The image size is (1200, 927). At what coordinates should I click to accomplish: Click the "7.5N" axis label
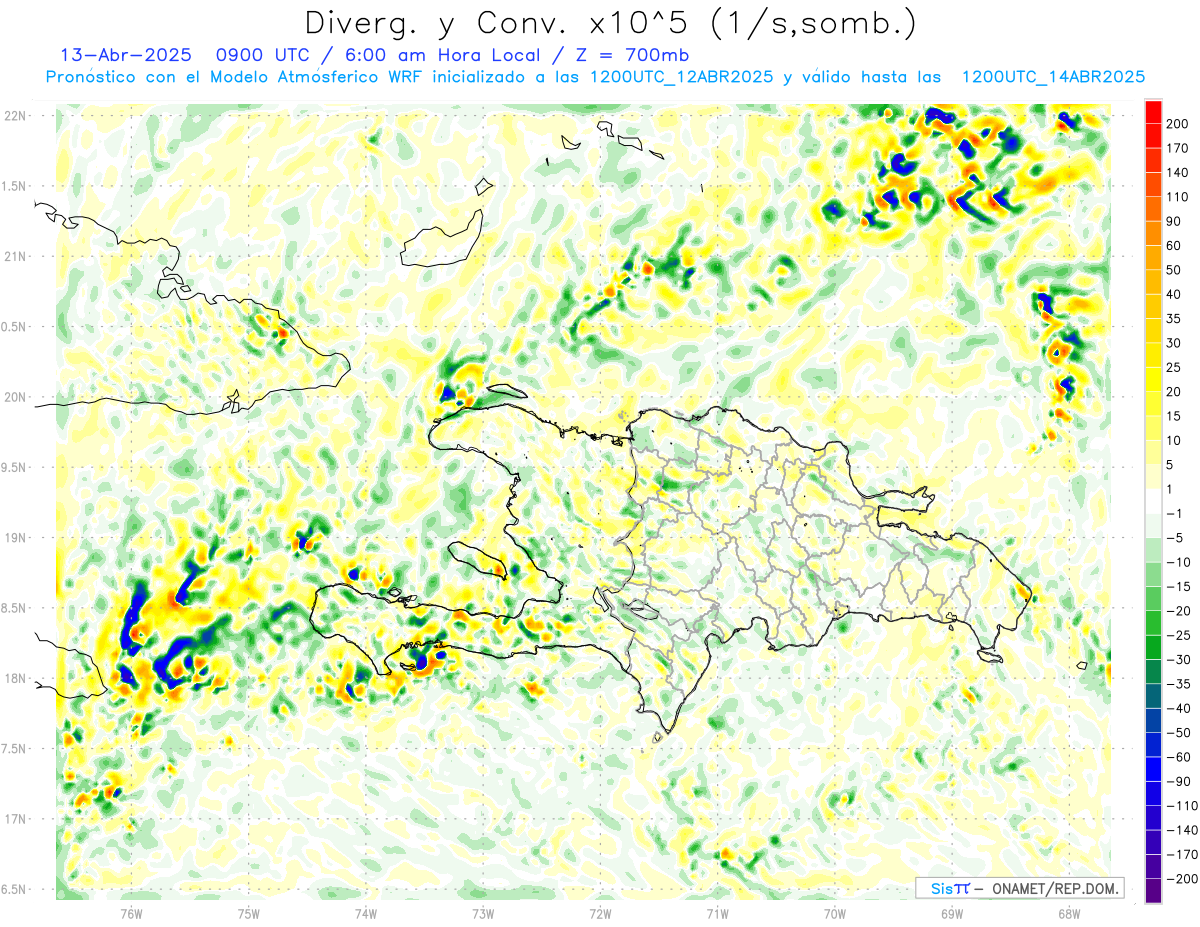coord(14,749)
